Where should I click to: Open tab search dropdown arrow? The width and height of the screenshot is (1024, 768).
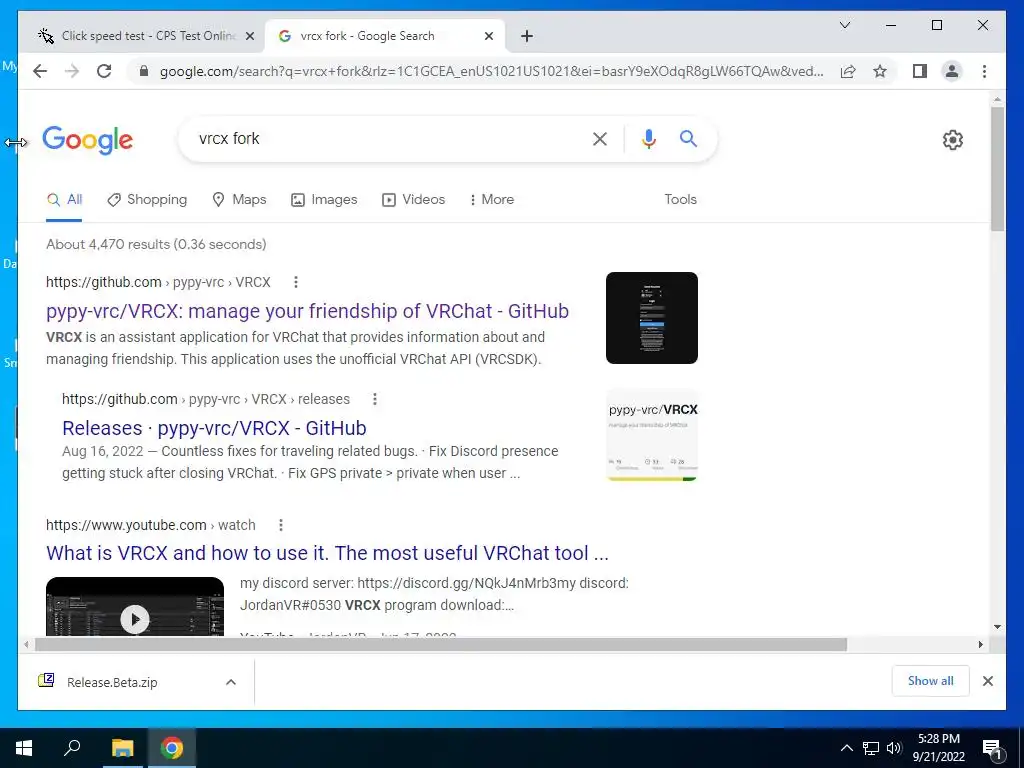click(844, 25)
